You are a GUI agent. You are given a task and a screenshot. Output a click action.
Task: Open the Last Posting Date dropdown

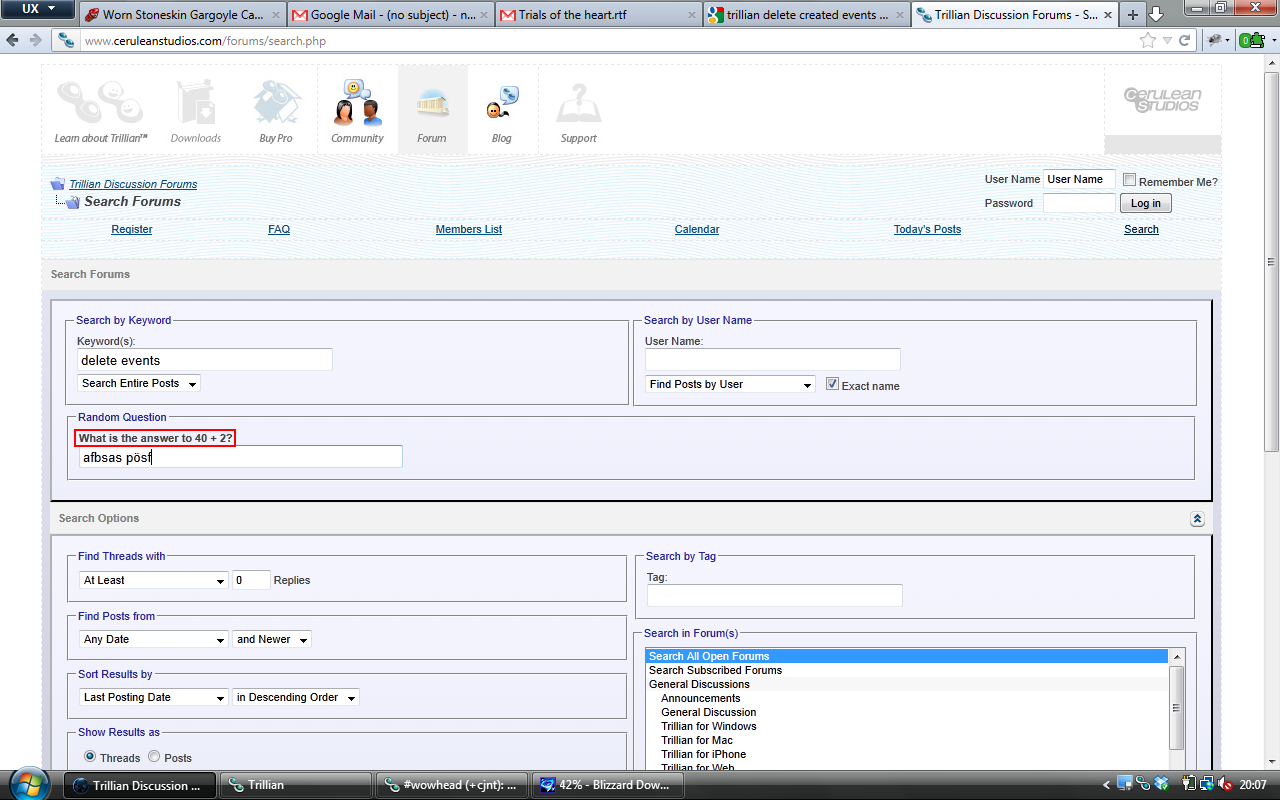point(154,697)
